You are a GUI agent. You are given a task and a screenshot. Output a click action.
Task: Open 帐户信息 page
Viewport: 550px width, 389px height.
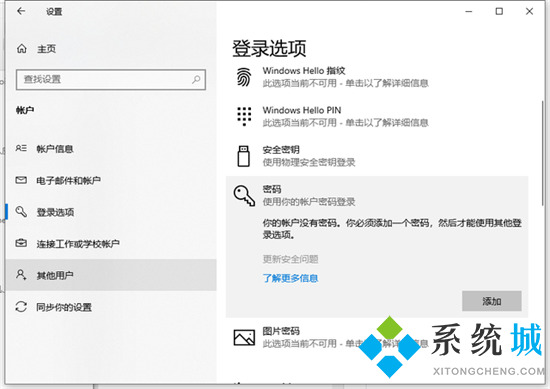coord(111,149)
